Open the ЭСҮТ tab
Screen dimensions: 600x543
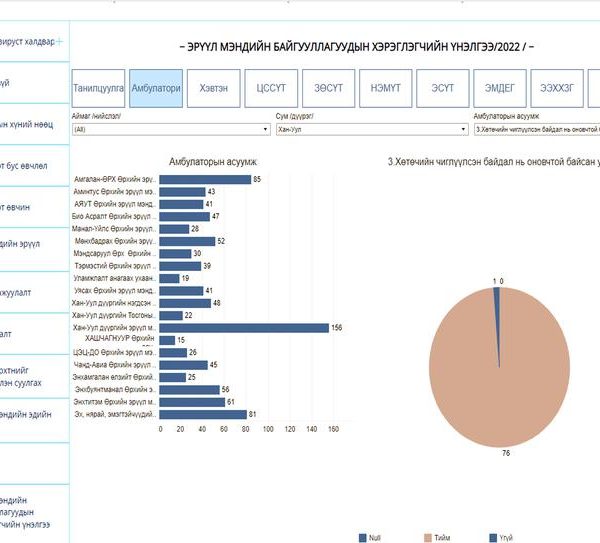point(443,88)
